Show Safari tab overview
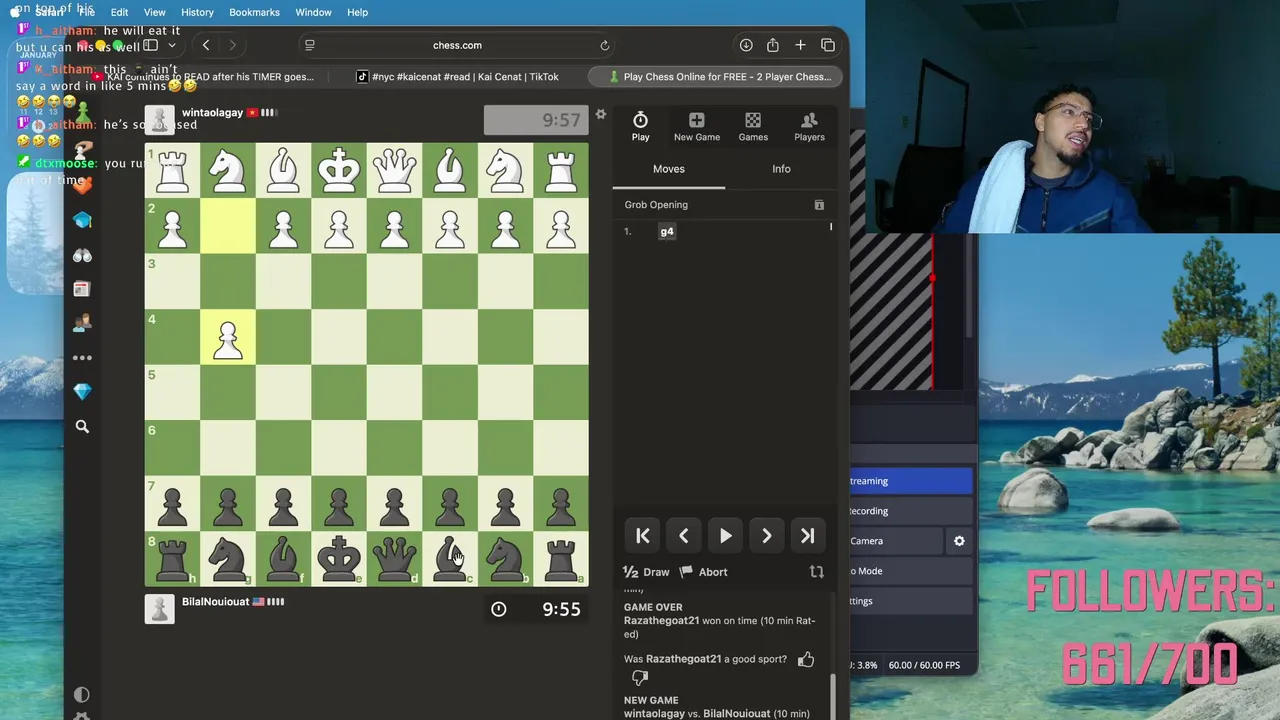1280x720 pixels. click(x=828, y=45)
